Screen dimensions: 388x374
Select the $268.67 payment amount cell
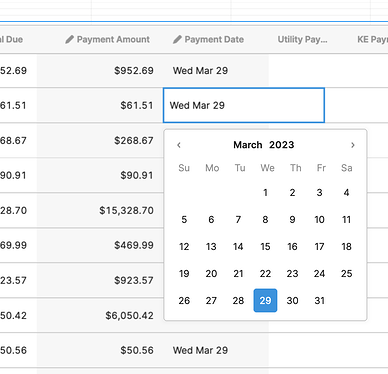click(100, 141)
